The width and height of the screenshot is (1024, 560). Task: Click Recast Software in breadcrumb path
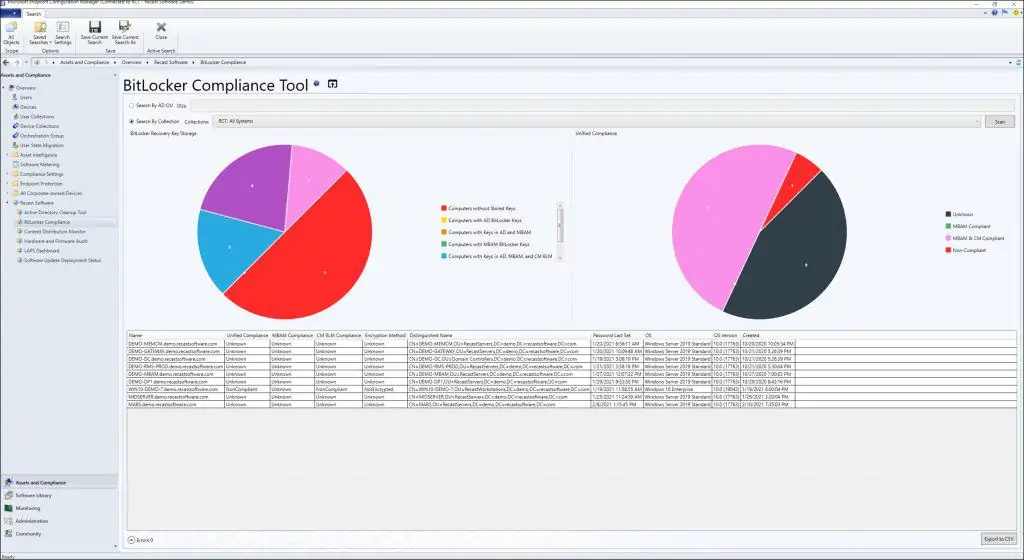170,63
